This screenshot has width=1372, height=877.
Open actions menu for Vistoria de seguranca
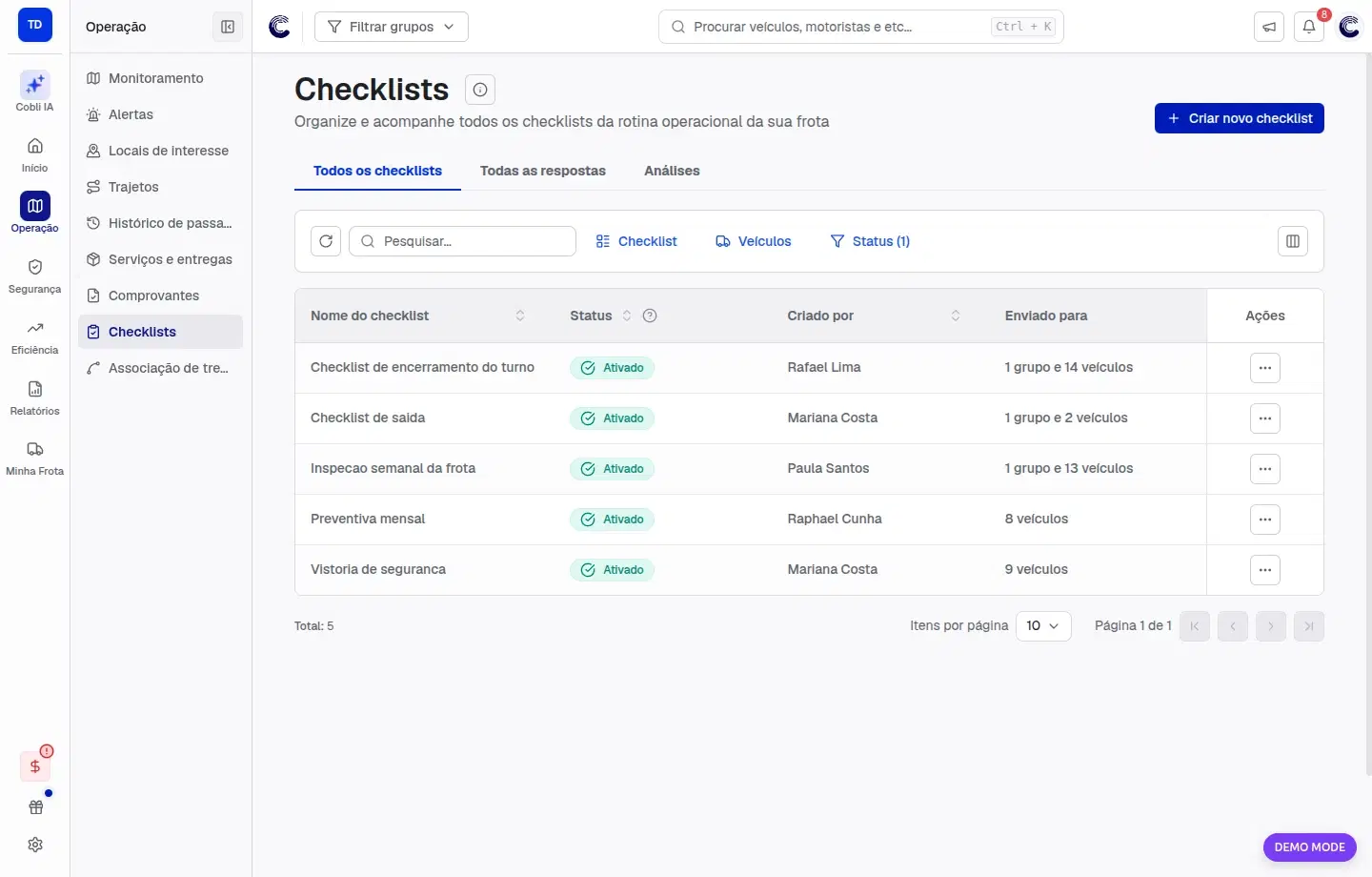pyautogui.click(x=1265, y=570)
